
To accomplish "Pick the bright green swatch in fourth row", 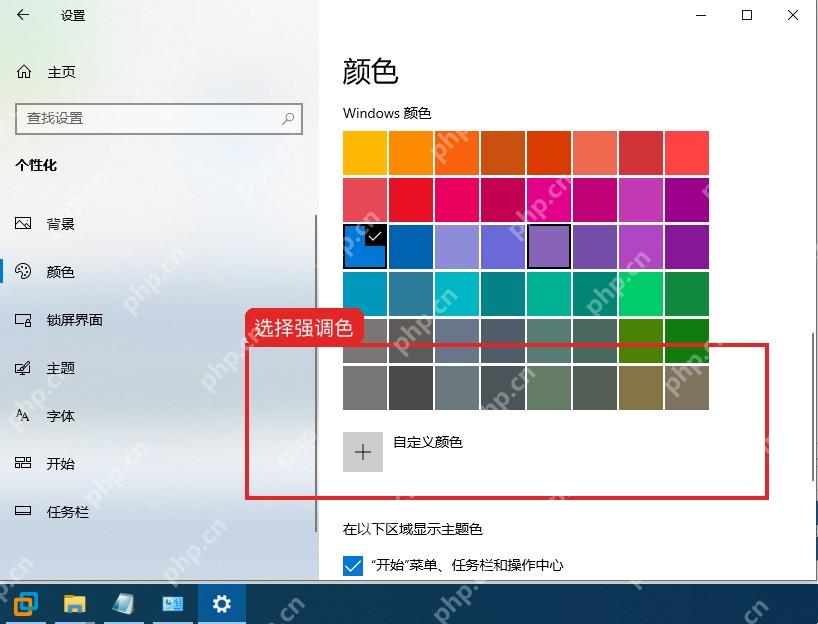I will click(641, 294).
